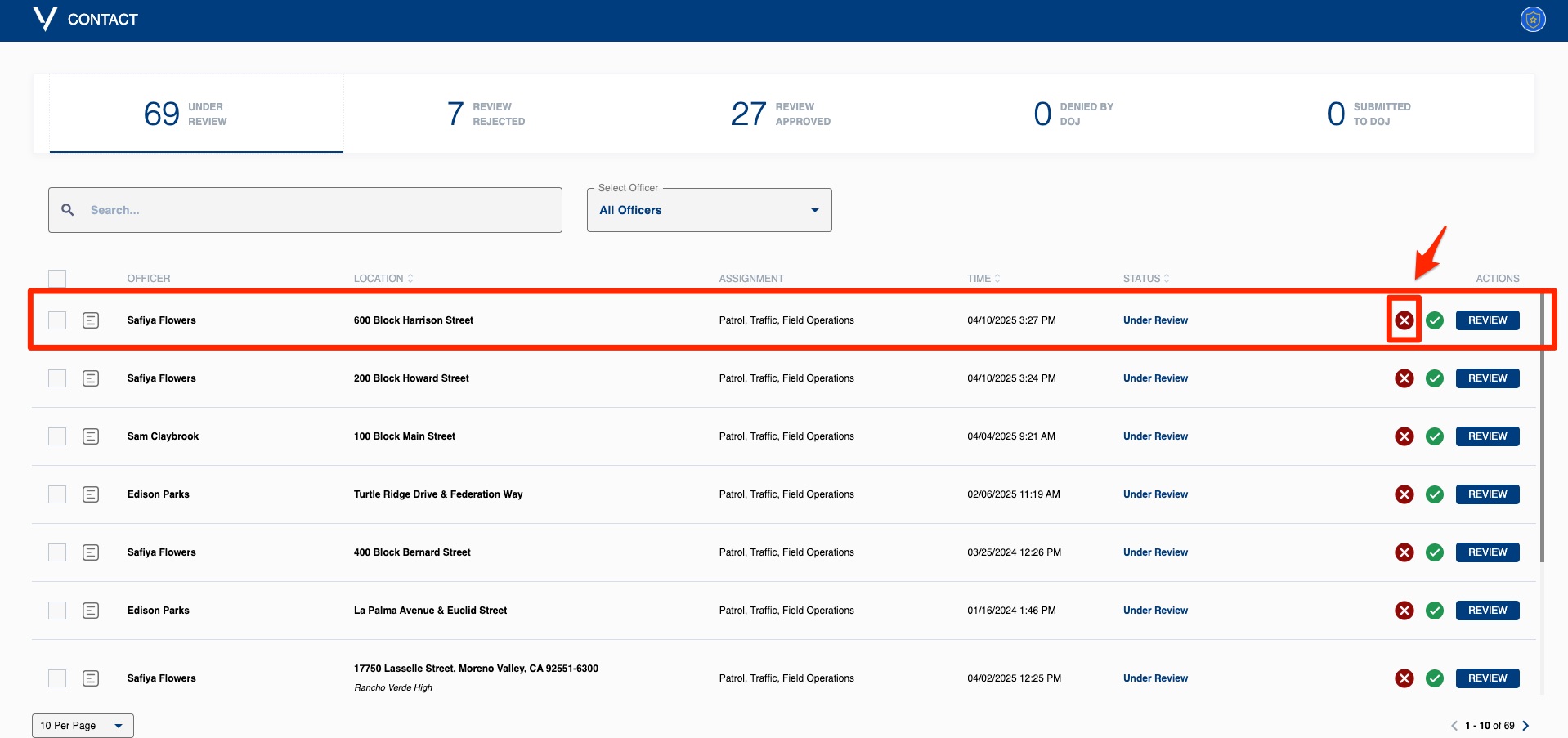Select the Under Review tab
This screenshot has height=738, width=1568.
(x=196, y=114)
